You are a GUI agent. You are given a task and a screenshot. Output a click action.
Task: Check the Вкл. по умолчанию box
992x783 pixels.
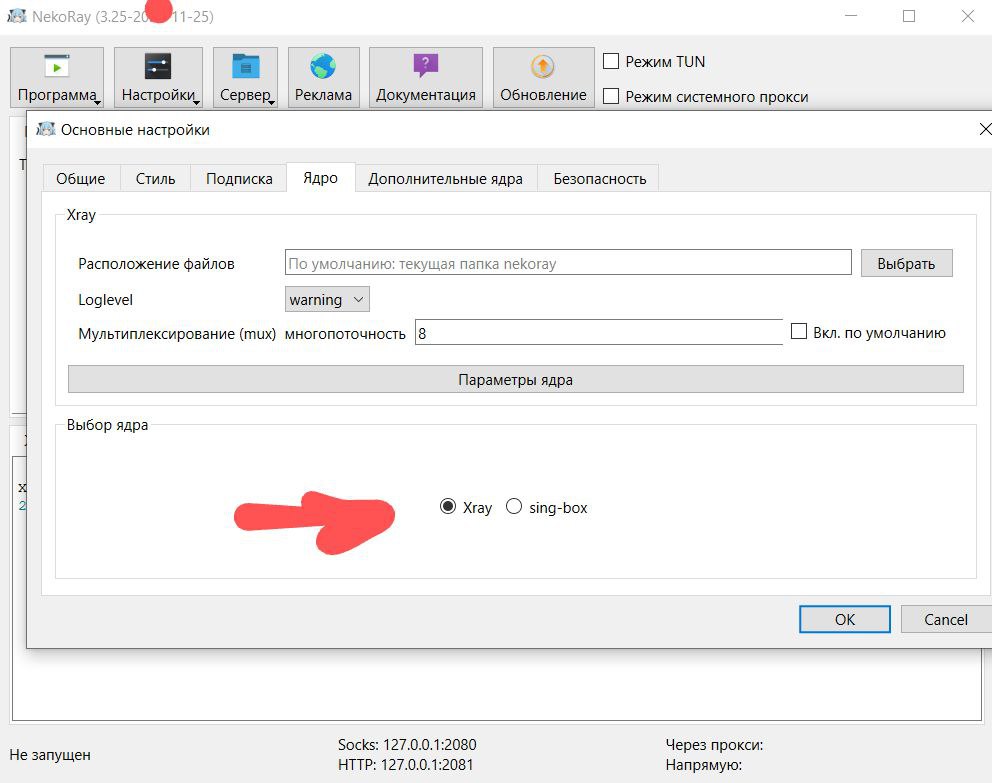click(x=798, y=332)
